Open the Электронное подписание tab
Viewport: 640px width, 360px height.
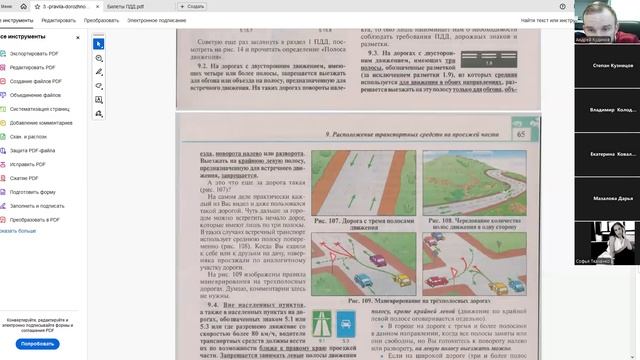(157, 20)
